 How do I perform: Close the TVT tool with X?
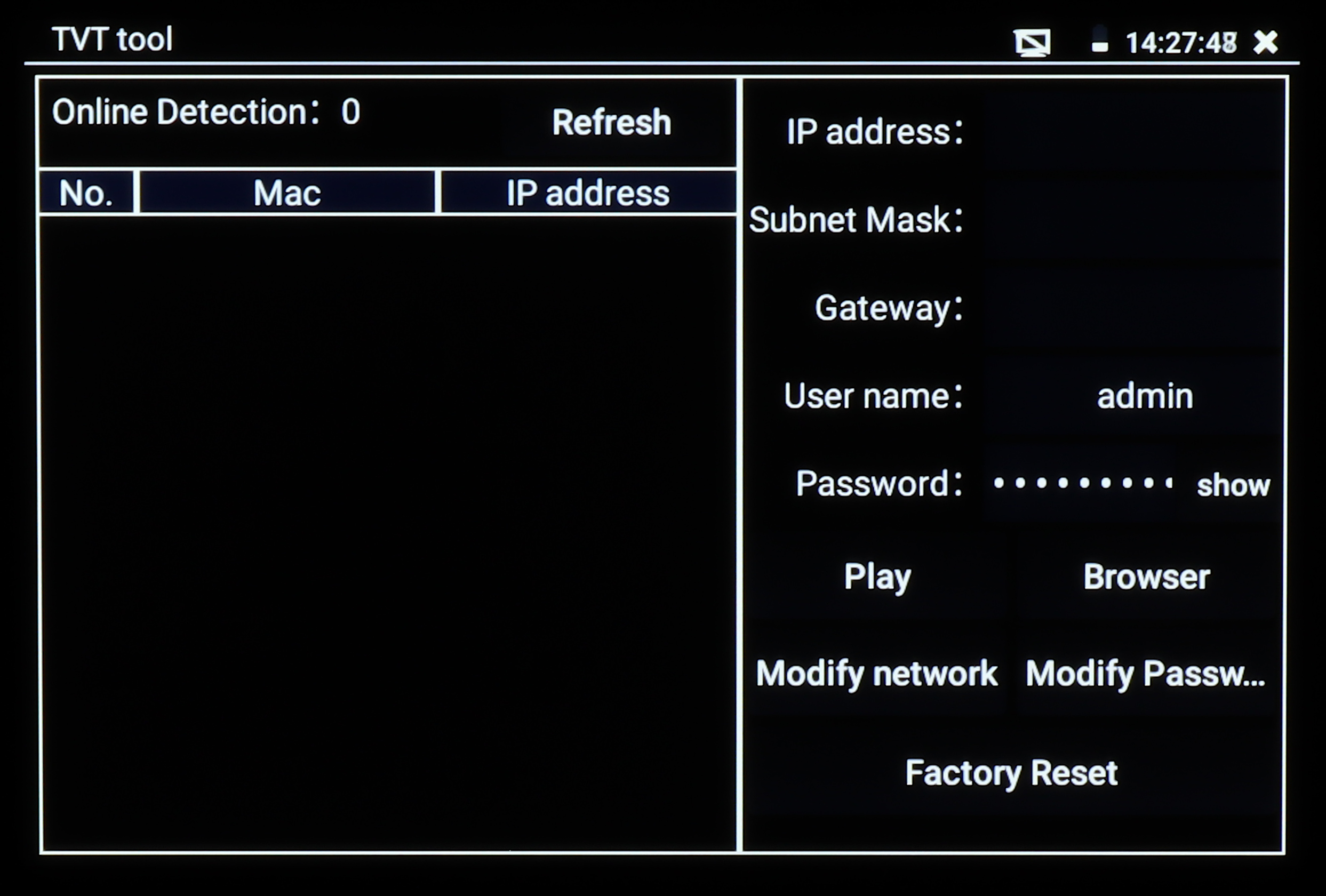[1265, 42]
